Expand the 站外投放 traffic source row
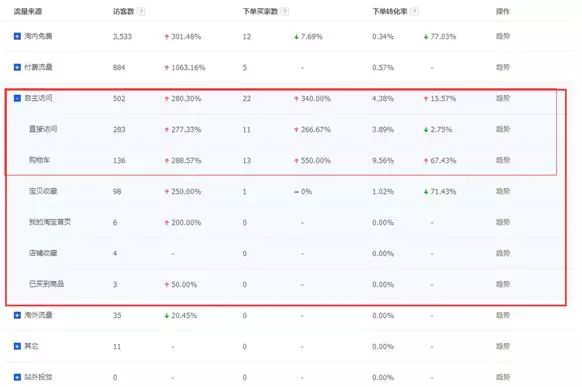The width and height of the screenshot is (582, 387). point(17,377)
